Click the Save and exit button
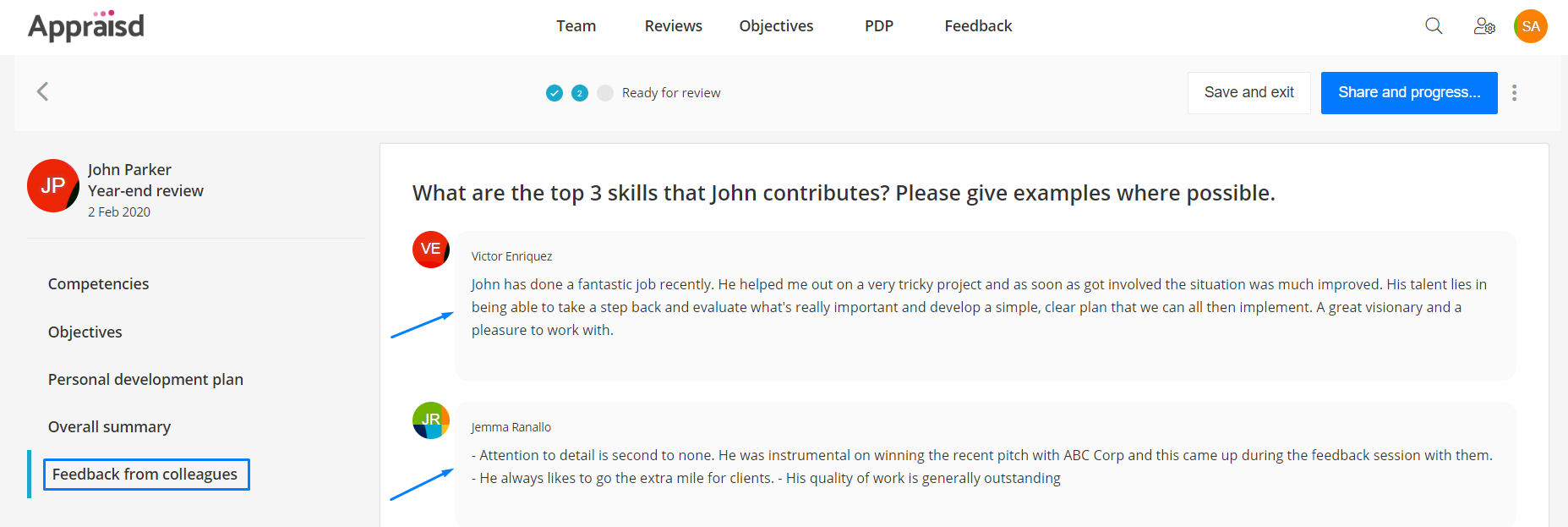The height and width of the screenshot is (527, 1568). 1249,93
